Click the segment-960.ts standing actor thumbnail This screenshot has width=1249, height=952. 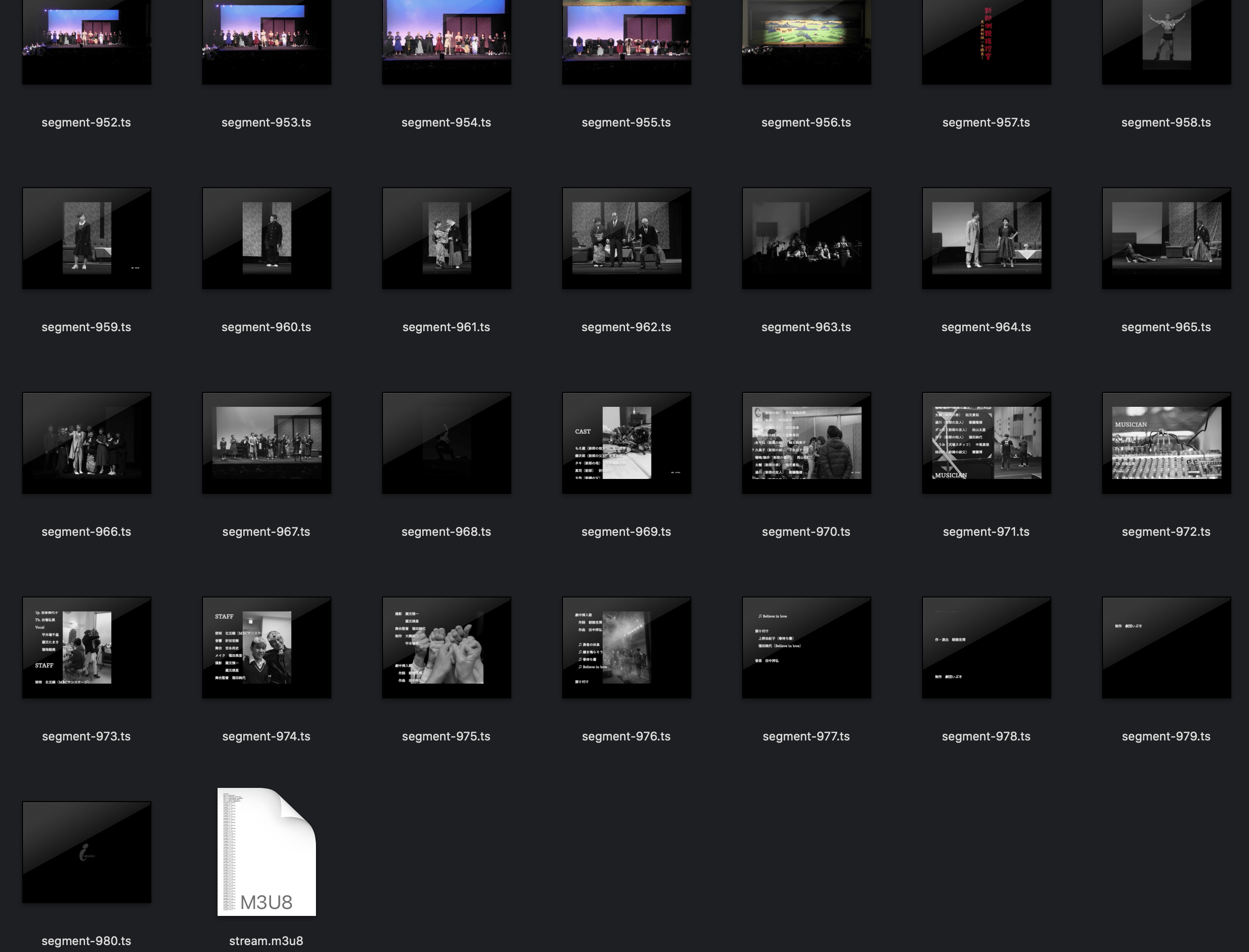coord(267,238)
